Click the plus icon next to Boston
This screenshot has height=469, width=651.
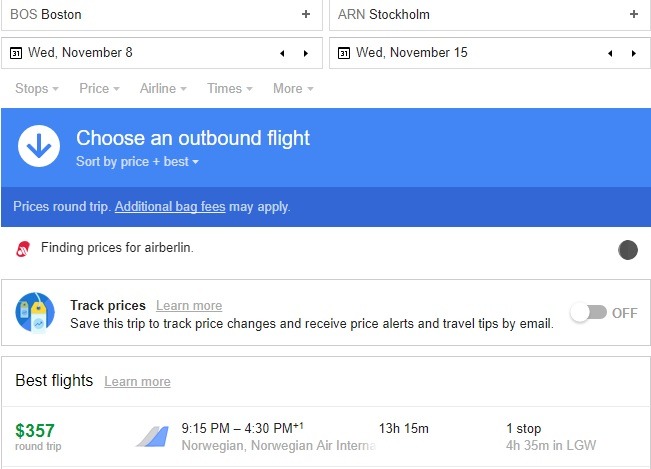[306, 15]
